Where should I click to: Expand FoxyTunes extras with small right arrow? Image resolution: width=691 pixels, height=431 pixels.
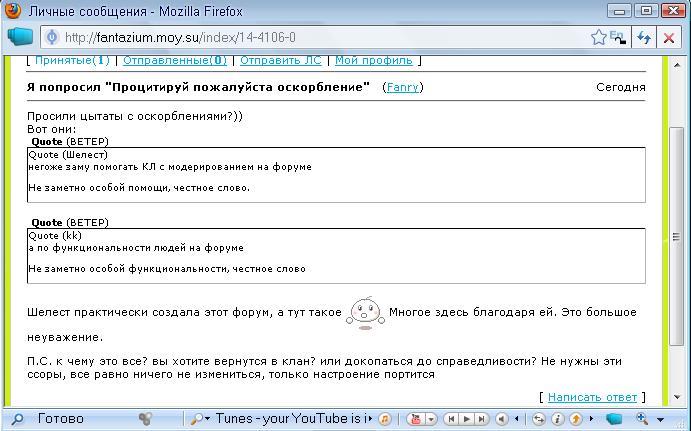pos(591,419)
